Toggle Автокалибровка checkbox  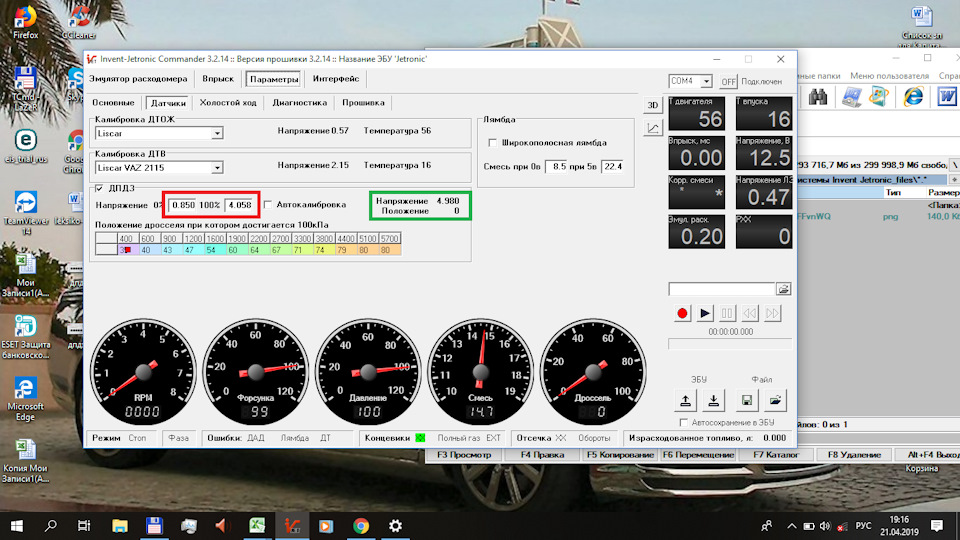coord(268,204)
